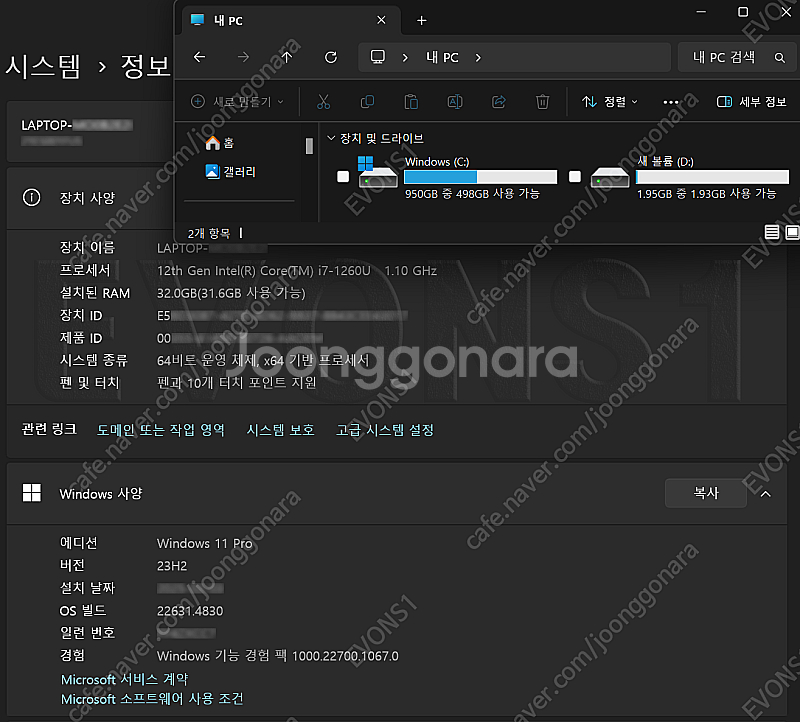Open a new Explorer tab
800x722 pixels.
click(x=421, y=20)
